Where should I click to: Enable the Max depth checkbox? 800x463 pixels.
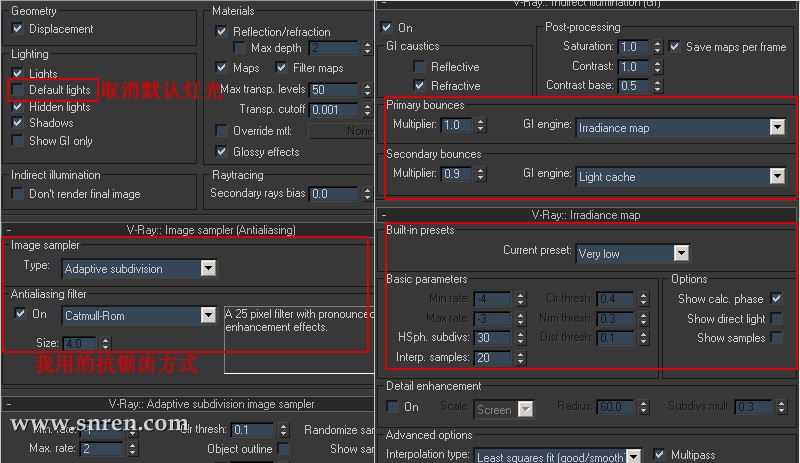pos(239,48)
